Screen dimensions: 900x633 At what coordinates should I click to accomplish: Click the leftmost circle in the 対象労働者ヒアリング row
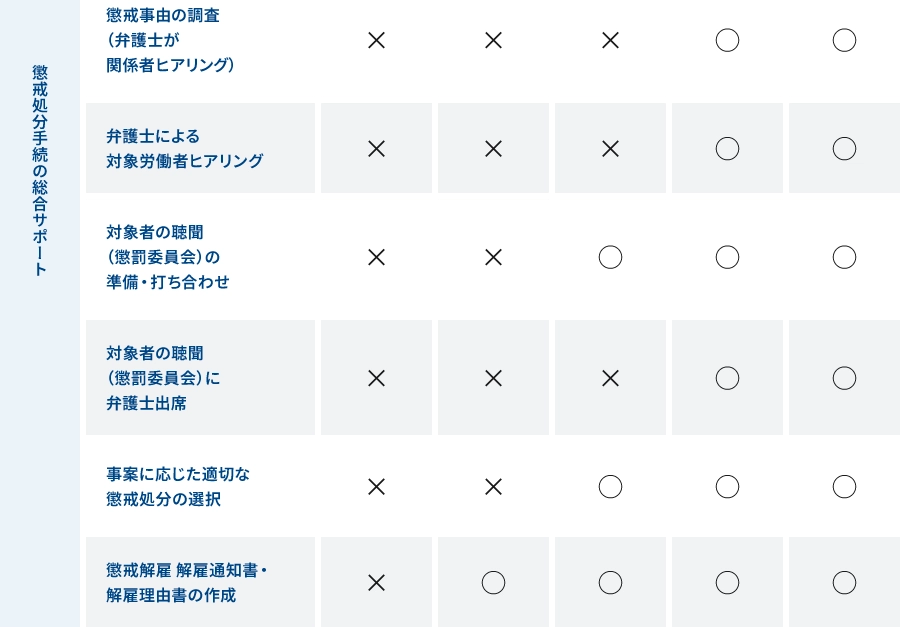727,149
